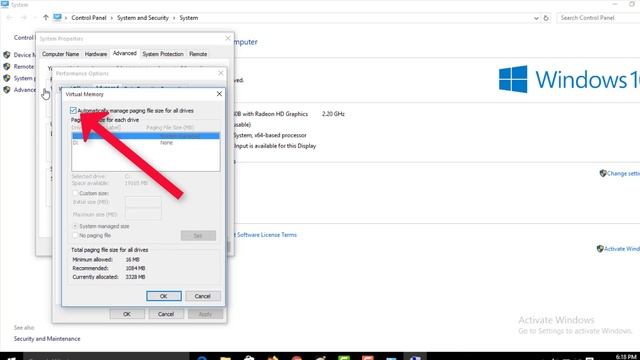Screen dimensions: 640x360
Task: Go back using the back arrow
Action: (9, 18)
